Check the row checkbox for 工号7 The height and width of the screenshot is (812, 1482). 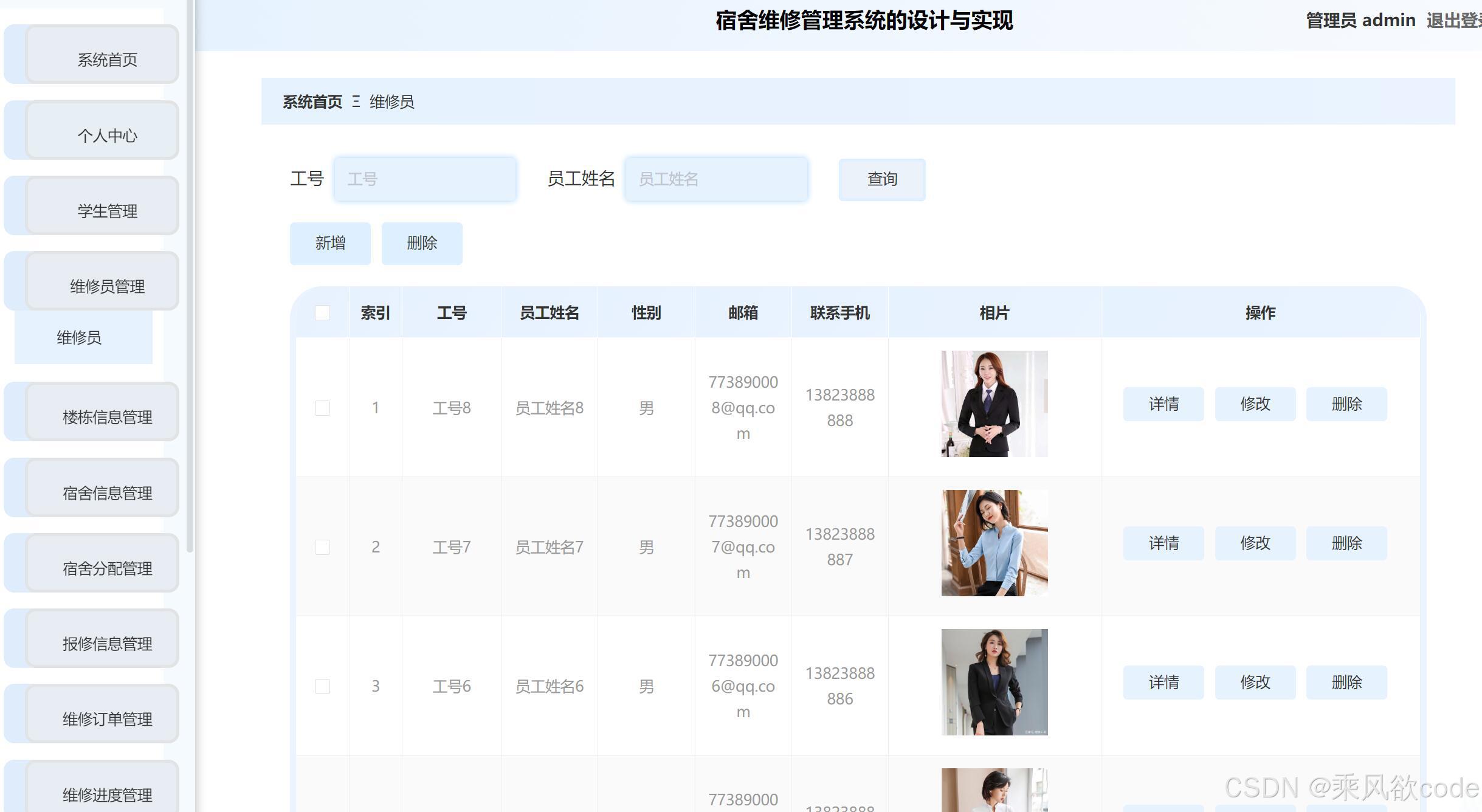pos(322,547)
